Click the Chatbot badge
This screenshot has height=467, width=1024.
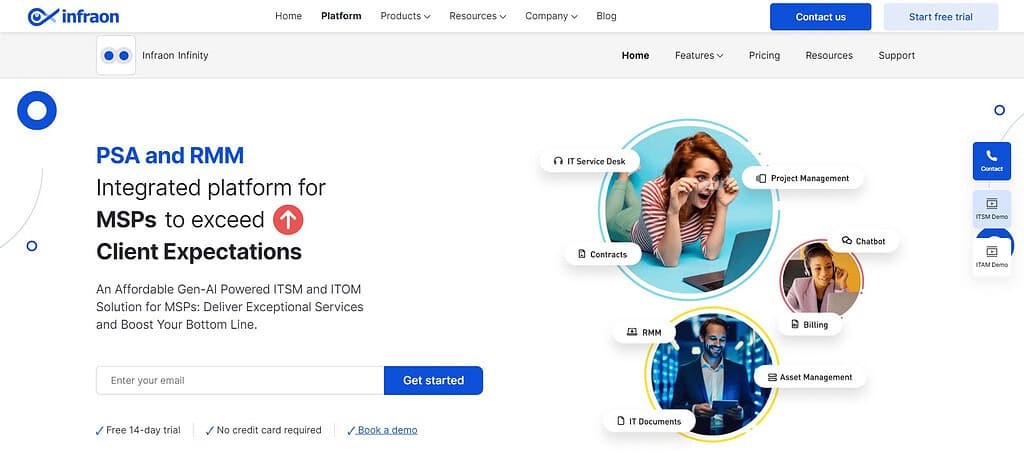pos(863,241)
